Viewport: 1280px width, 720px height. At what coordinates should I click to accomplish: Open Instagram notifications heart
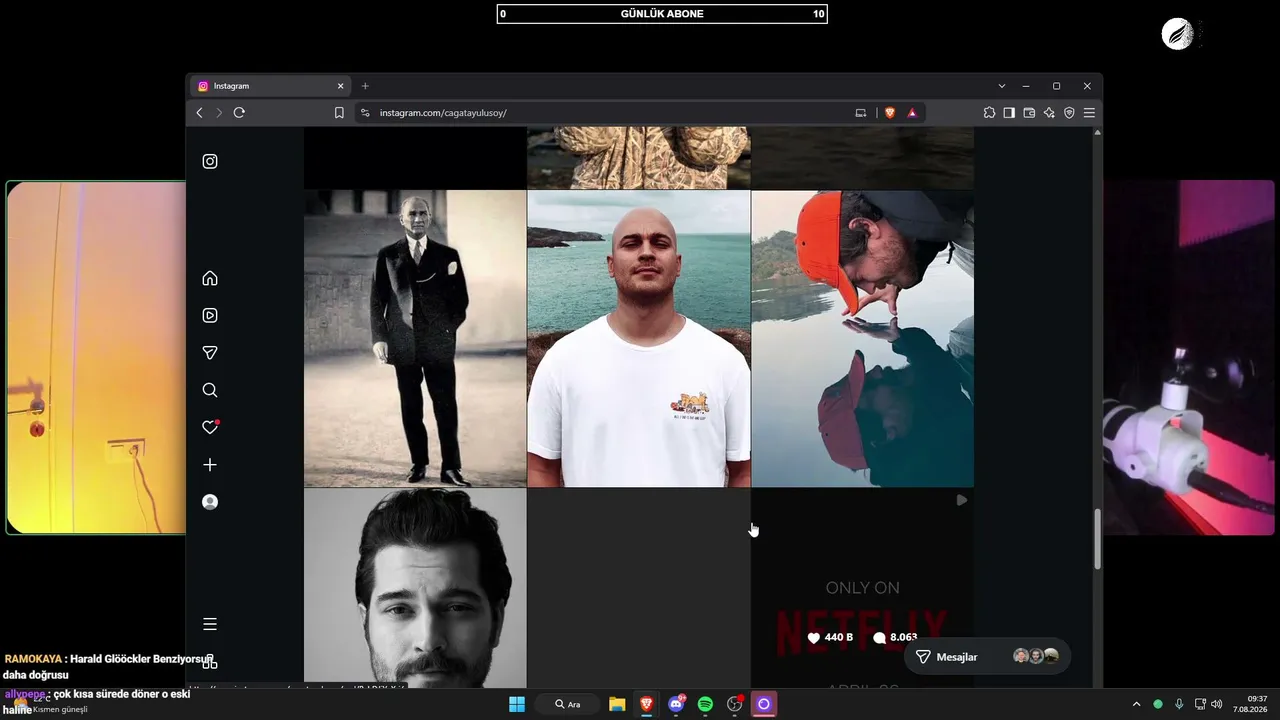click(x=210, y=427)
